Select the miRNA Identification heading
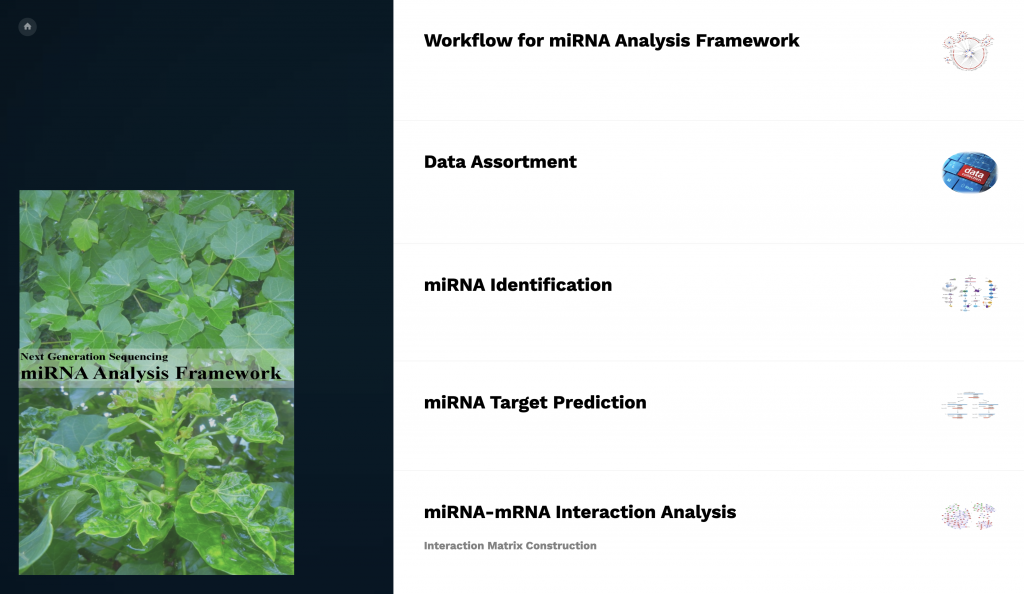 tap(517, 285)
